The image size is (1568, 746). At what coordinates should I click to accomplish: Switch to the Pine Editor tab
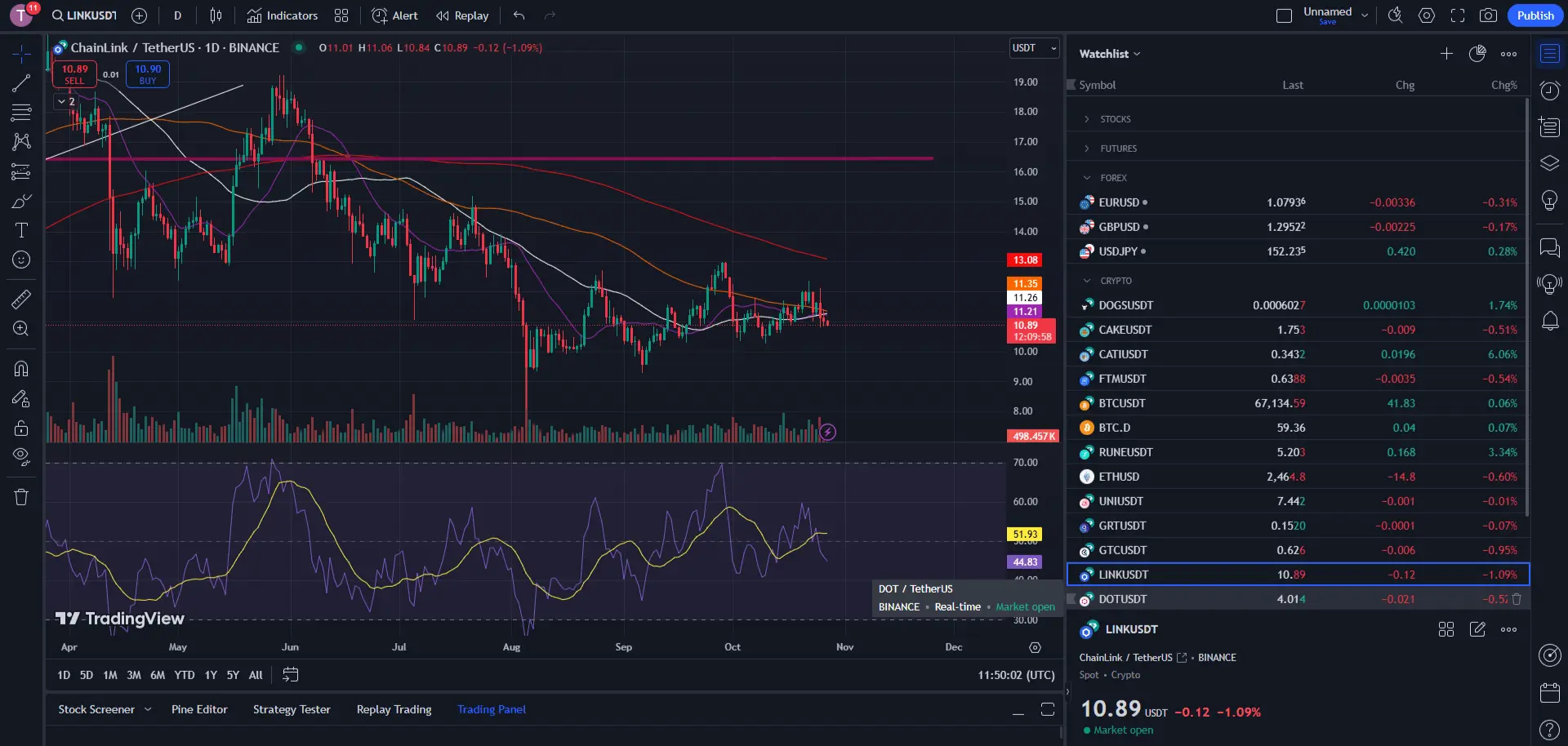pos(199,709)
